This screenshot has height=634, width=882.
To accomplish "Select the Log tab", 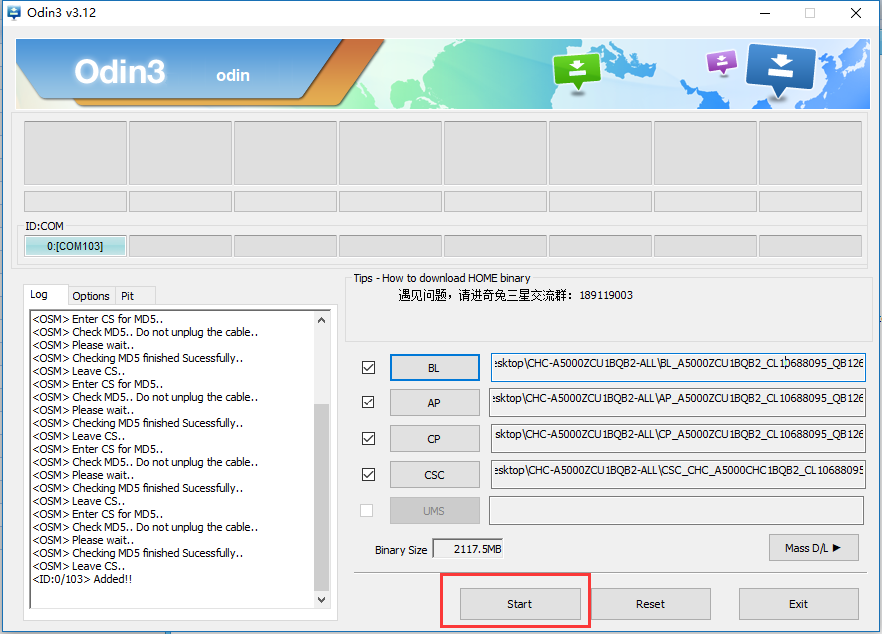I will 39,295.
